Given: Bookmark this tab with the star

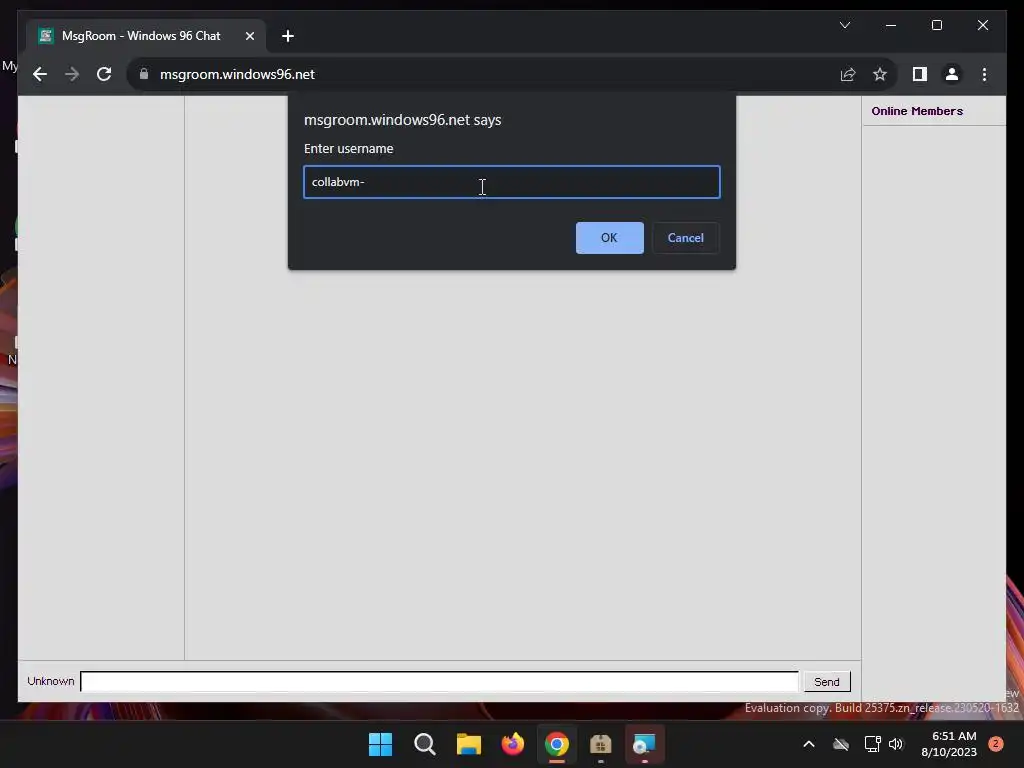Looking at the screenshot, I should (x=880, y=74).
